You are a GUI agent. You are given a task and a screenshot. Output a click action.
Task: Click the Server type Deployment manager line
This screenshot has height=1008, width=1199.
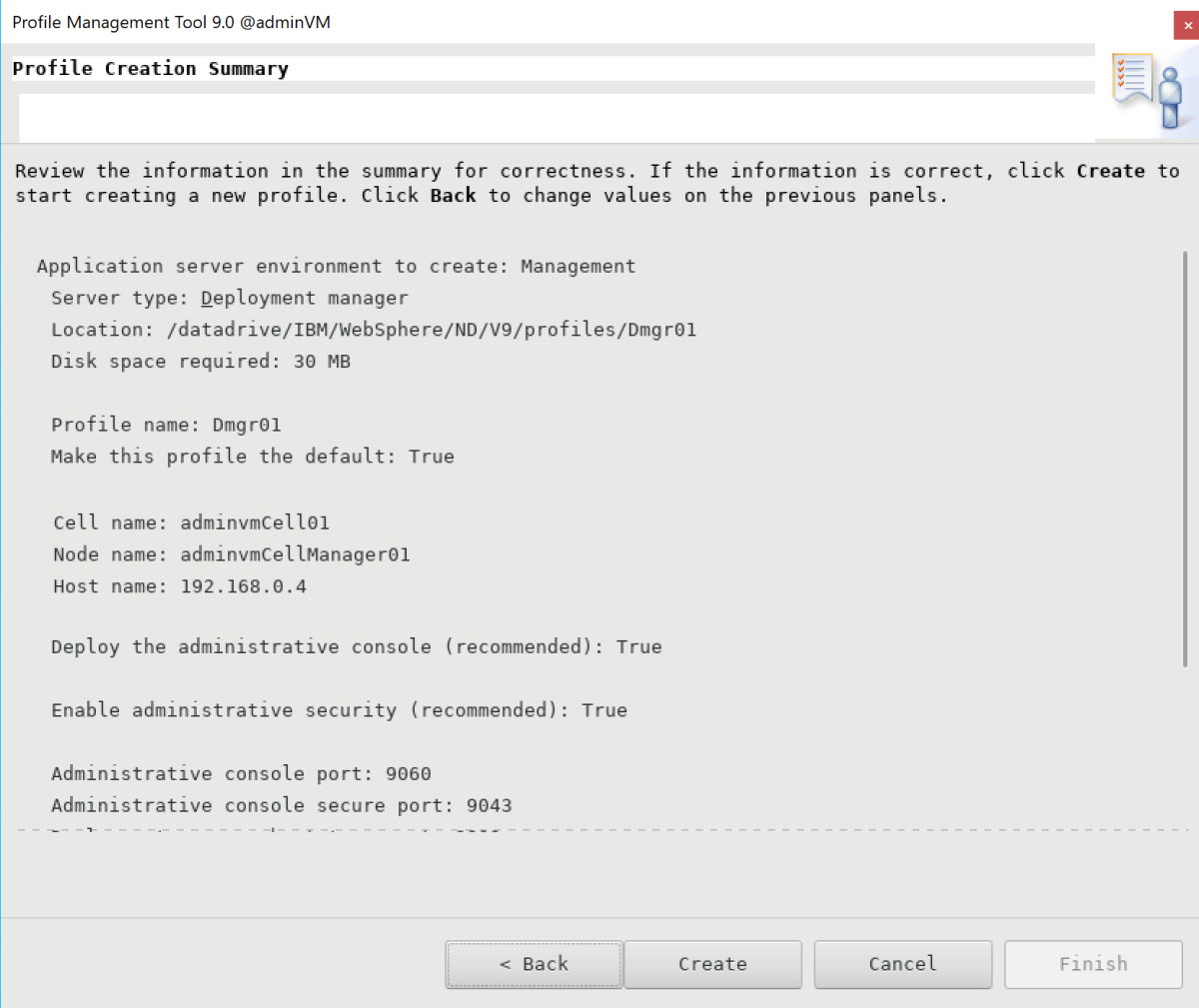coord(230,297)
